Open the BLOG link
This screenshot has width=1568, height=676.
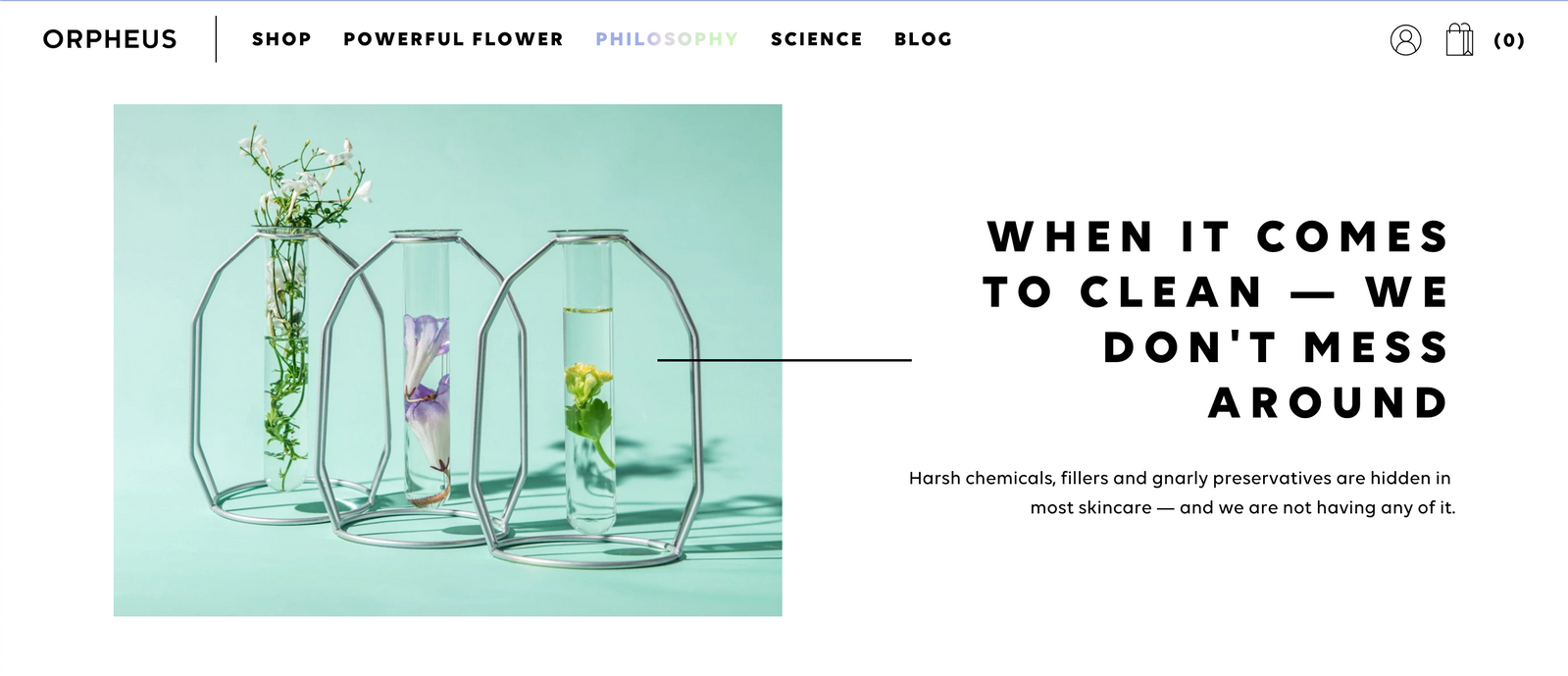[923, 39]
